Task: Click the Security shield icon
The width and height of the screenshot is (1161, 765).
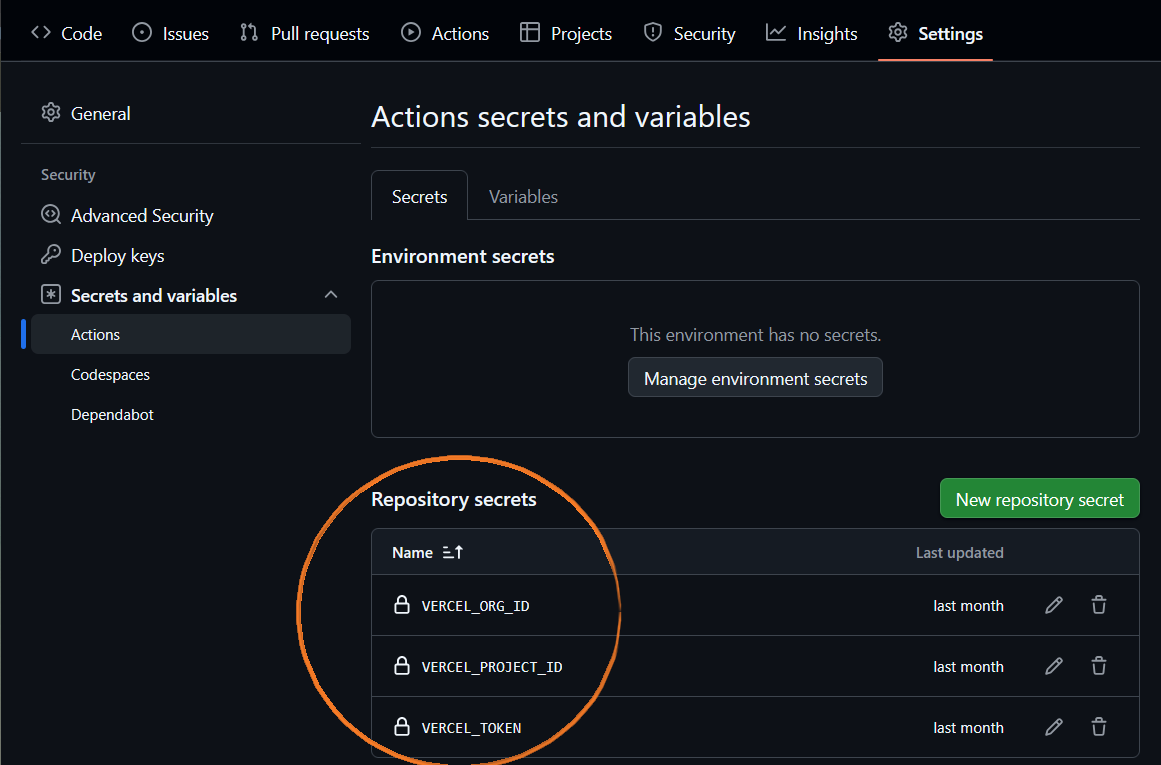Action: click(652, 33)
